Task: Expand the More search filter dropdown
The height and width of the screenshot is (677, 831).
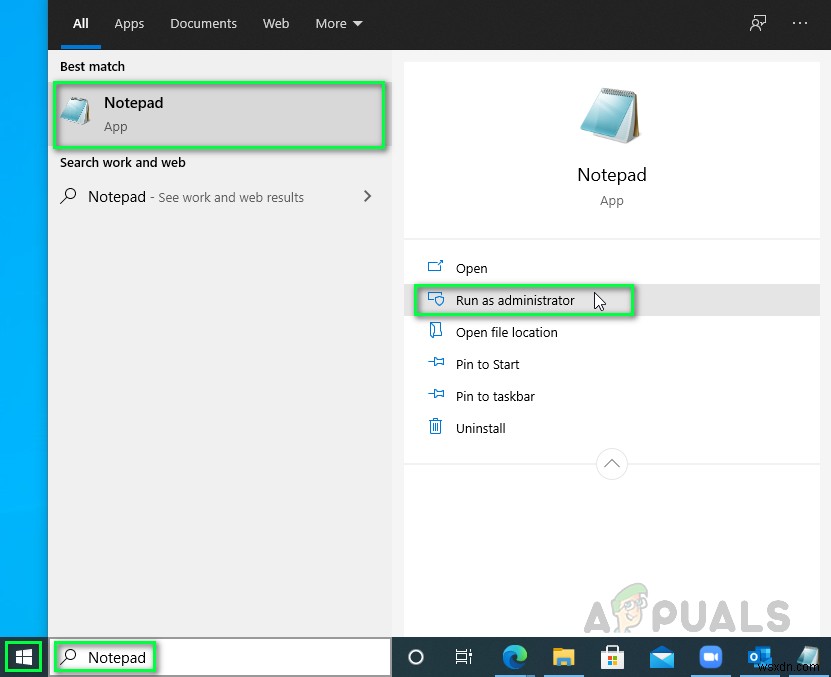Action: [338, 23]
